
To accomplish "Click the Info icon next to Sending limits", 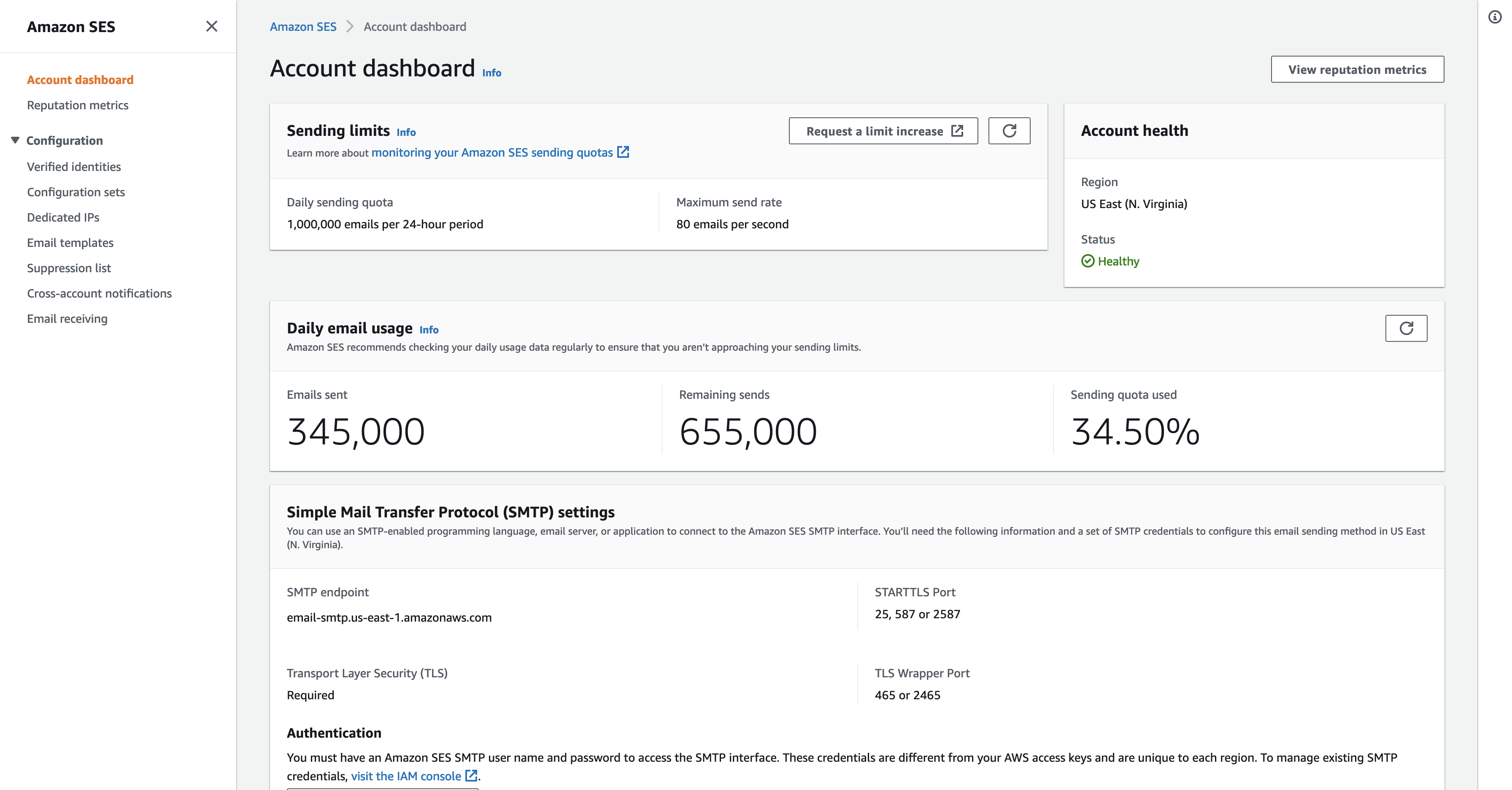I will 406,131.
